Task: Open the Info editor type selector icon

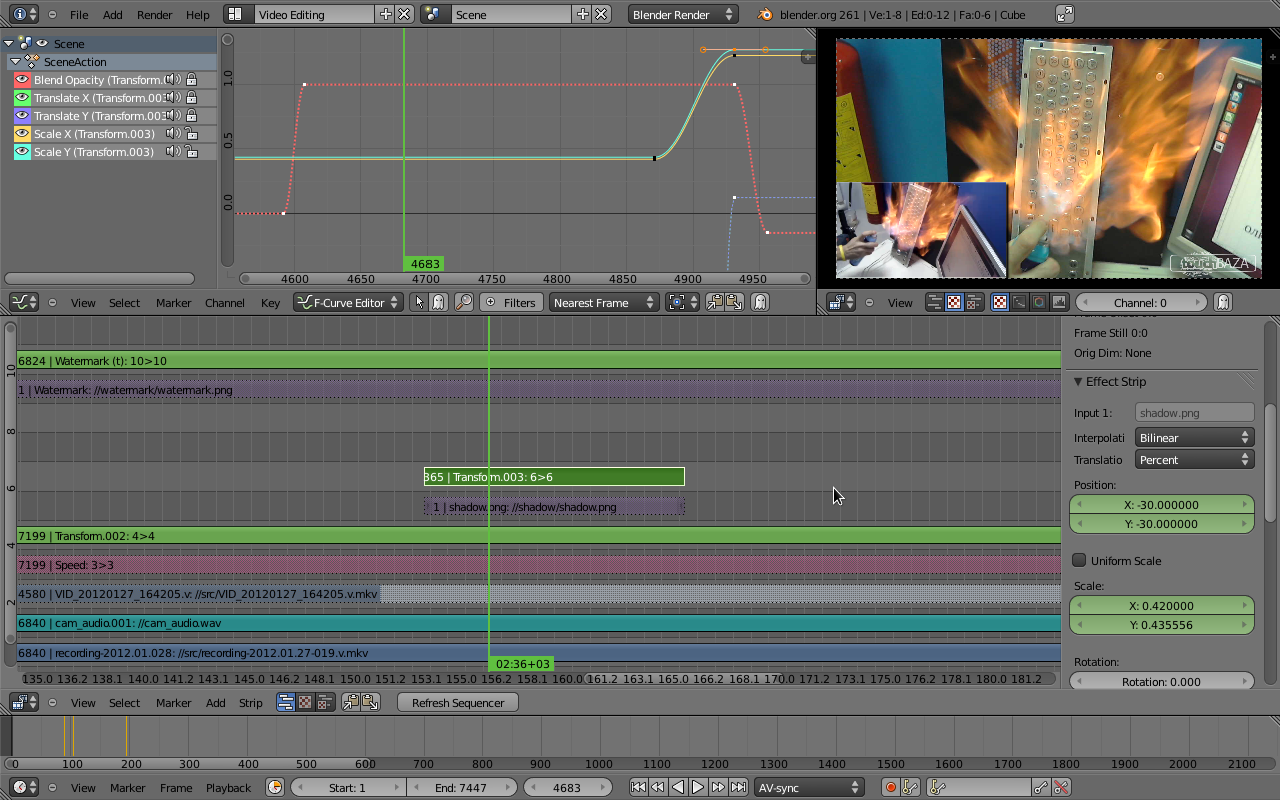Action: tap(25, 14)
